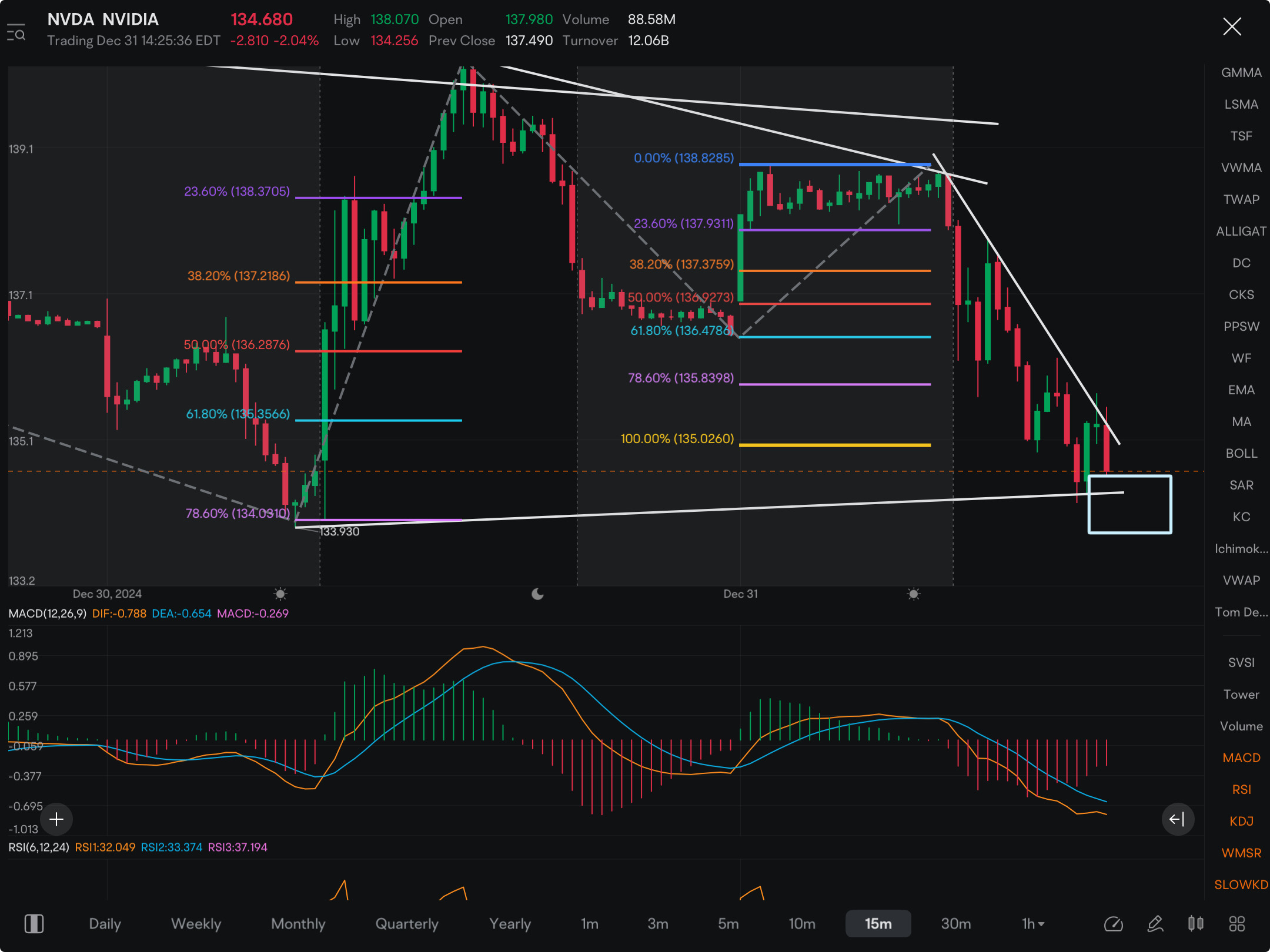
Task: Toggle the LSMA indicator
Action: click(x=1241, y=104)
